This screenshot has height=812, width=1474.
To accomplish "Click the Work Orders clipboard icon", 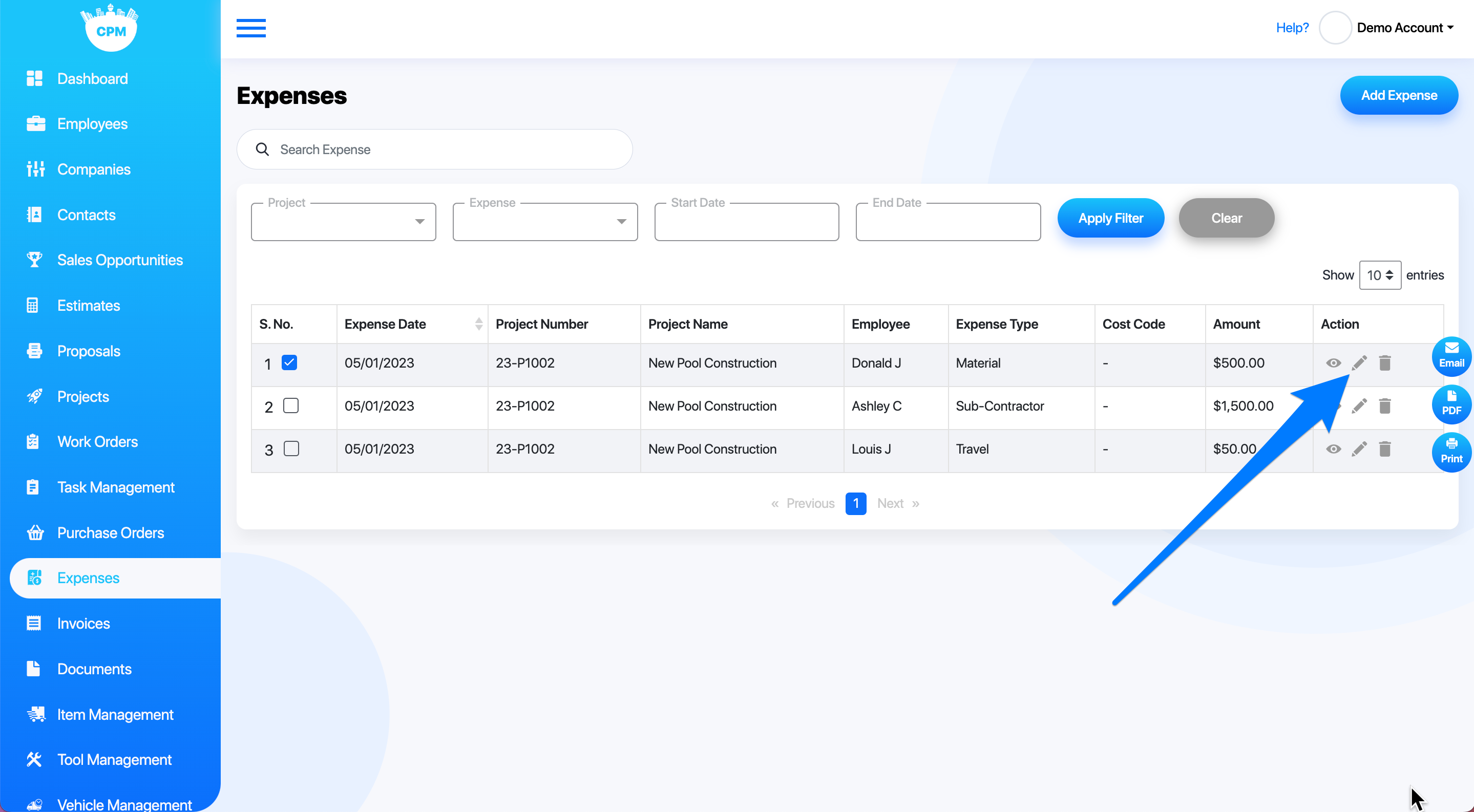I will click(x=33, y=441).
